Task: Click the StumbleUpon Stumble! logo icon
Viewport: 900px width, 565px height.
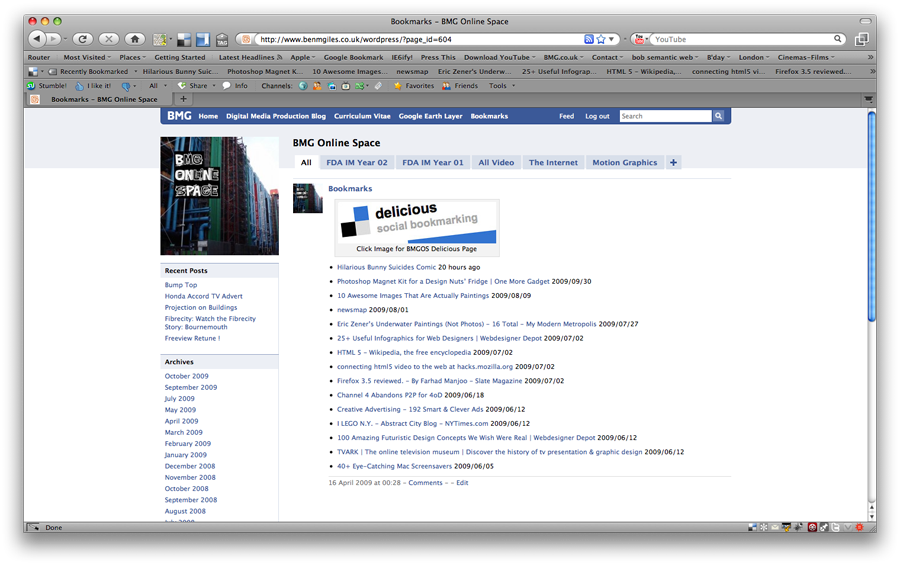Action: (31, 86)
